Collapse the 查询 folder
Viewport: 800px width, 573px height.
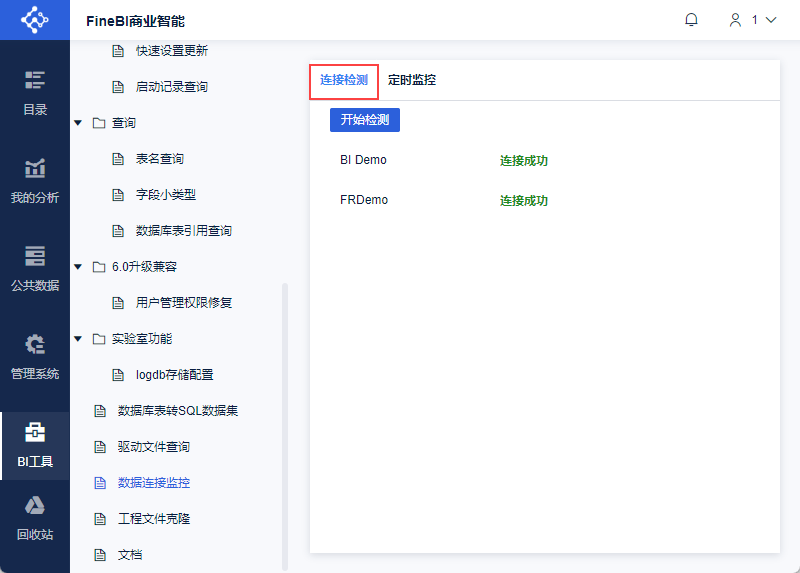coord(78,123)
